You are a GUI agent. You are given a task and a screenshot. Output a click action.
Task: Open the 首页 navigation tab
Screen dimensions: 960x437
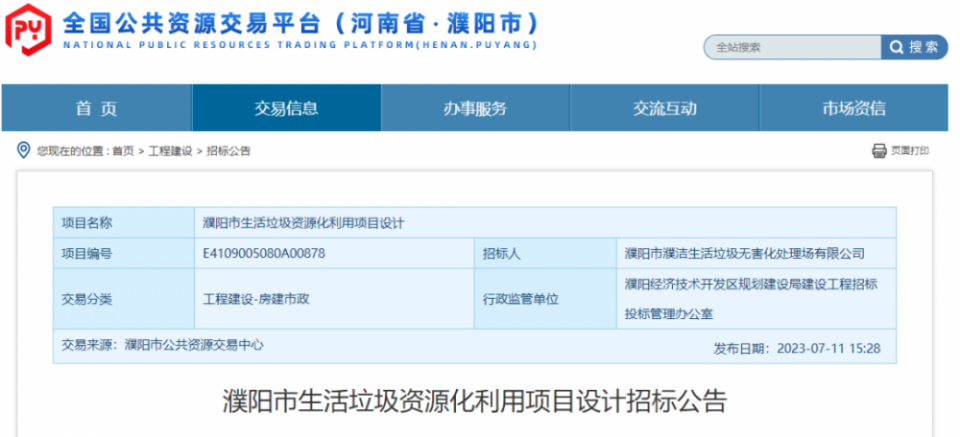(x=96, y=109)
